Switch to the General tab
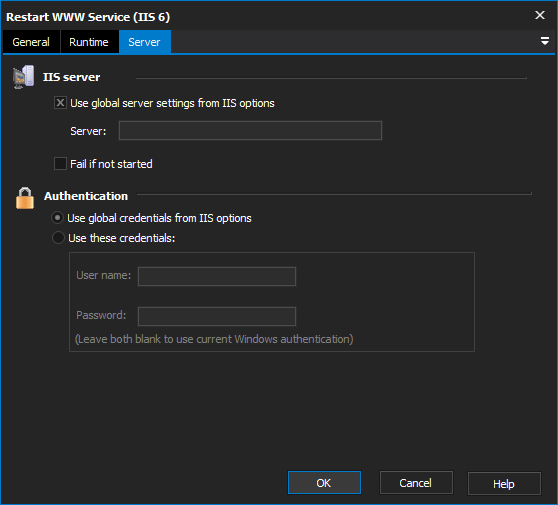558x505 pixels. pyautogui.click(x=31, y=42)
